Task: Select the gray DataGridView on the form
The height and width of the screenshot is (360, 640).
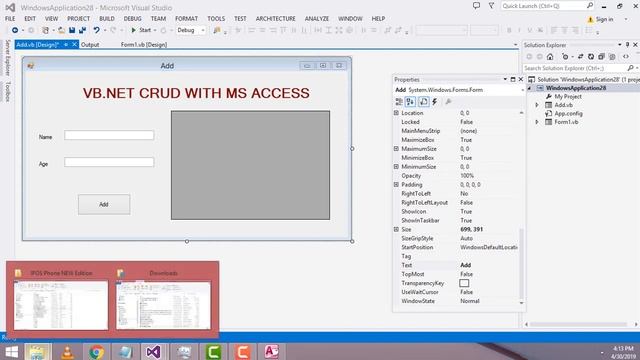Action: pyautogui.click(x=250, y=165)
